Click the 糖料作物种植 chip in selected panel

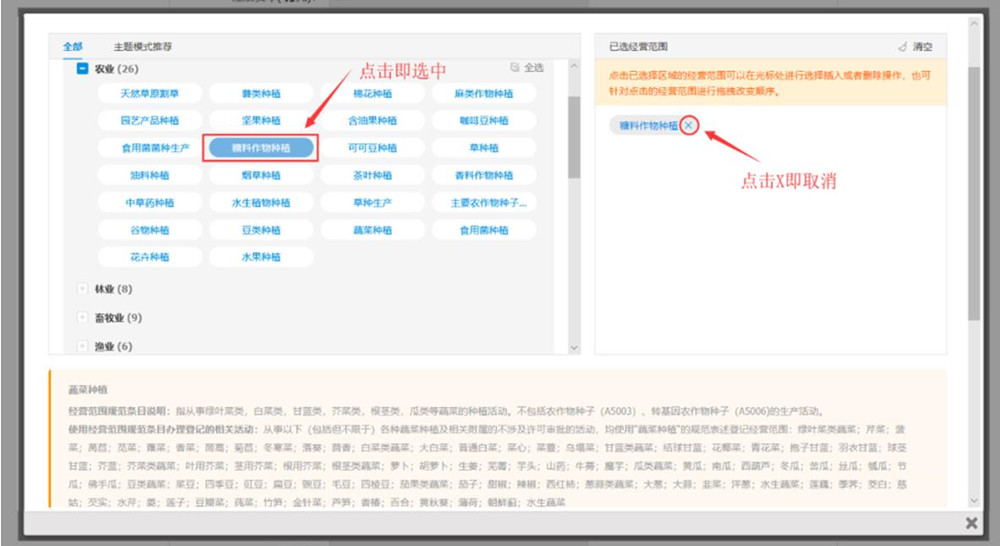point(648,126)
